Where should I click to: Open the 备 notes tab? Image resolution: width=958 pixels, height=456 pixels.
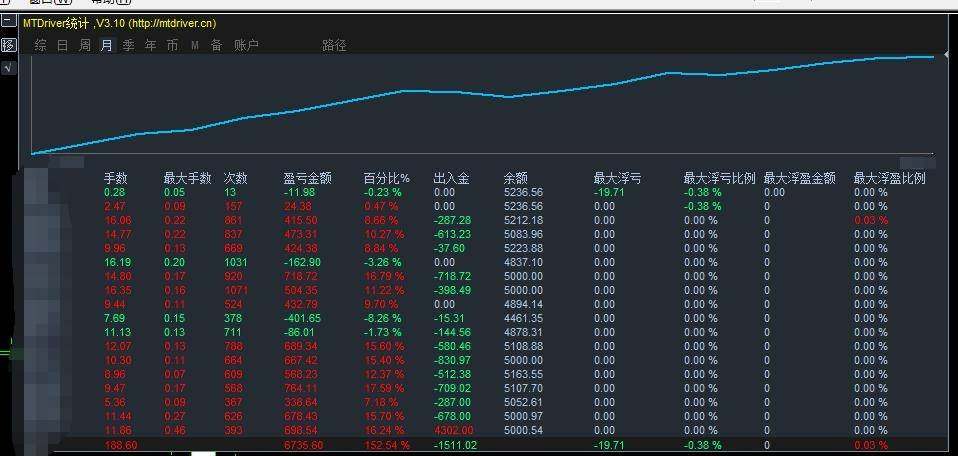pos(216,45)
